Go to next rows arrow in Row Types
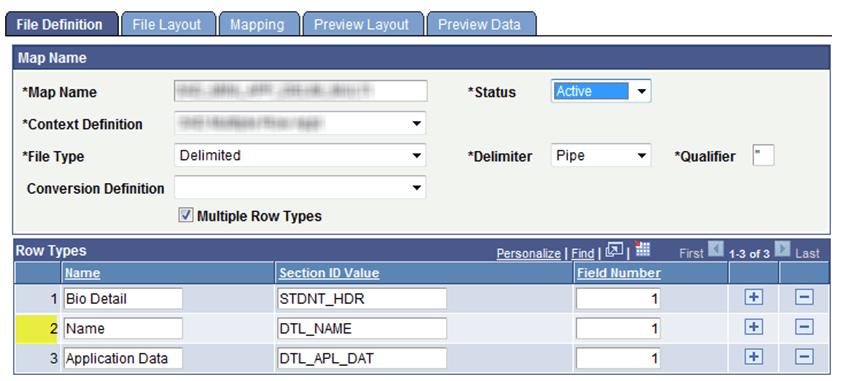Viewport: 841px width, 381px height. (783, 250)
